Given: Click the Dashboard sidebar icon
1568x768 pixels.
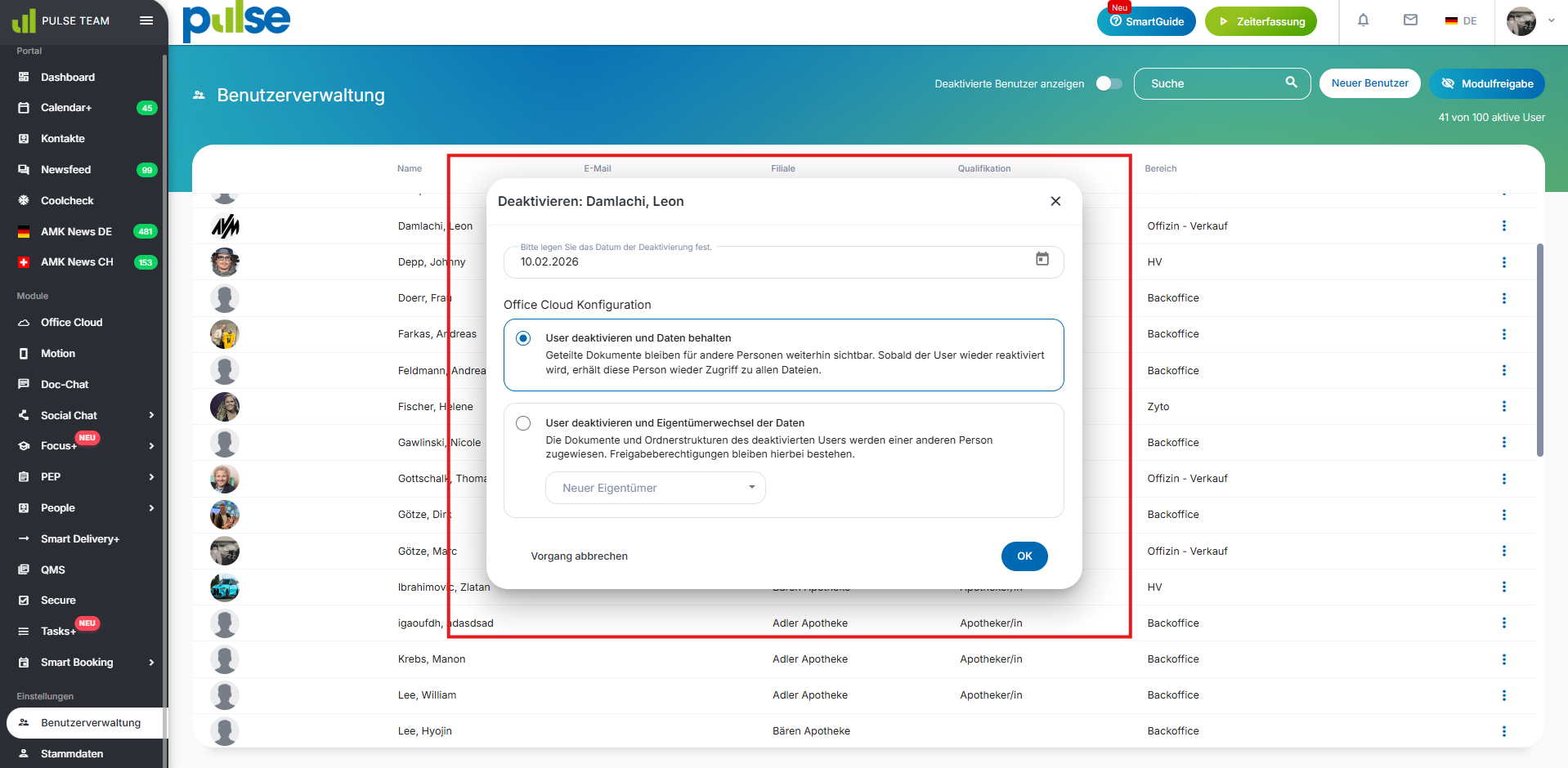Looking at the screenshot, I should tap(24, 77).
